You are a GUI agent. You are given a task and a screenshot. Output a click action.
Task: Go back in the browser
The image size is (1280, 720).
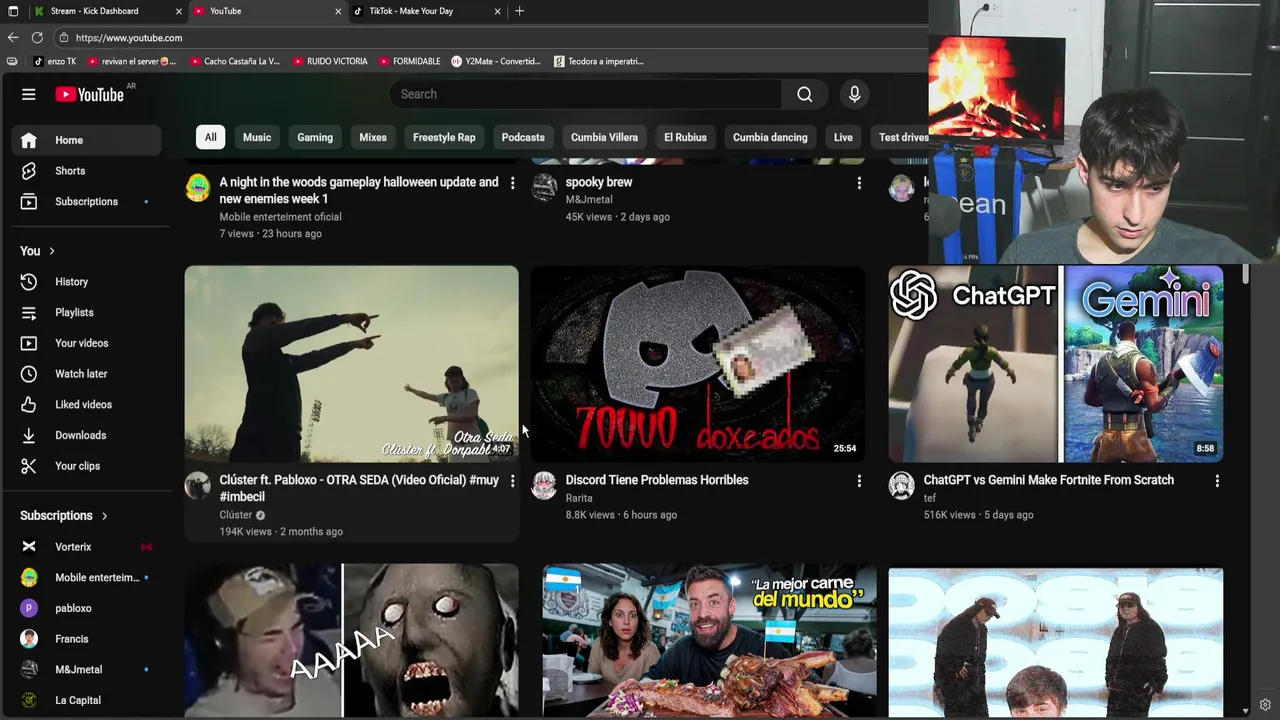click(13, 38)
